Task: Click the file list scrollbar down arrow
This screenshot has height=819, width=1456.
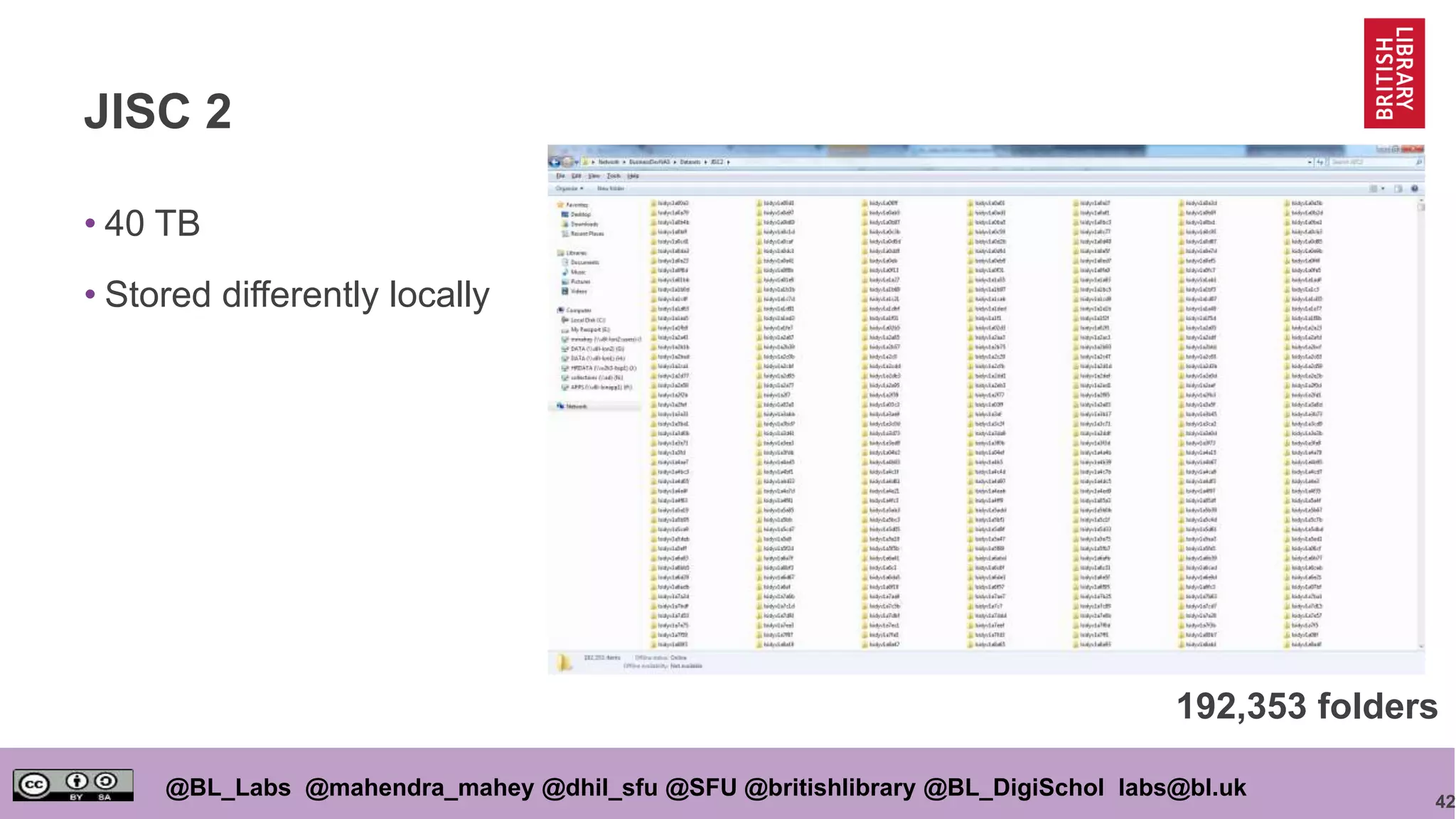Action: point(1421,646)
